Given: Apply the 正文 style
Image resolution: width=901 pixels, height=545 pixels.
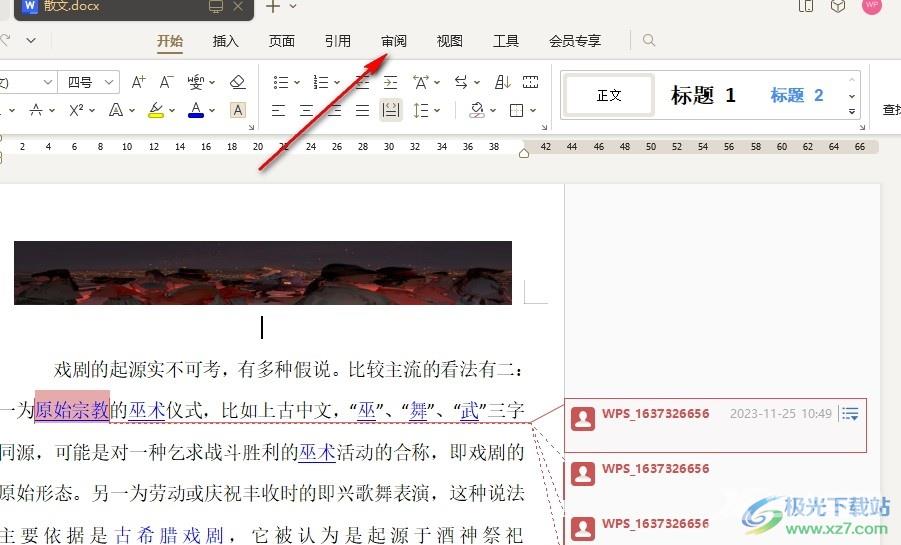Looking at the screenshot, I should (609, 95).
